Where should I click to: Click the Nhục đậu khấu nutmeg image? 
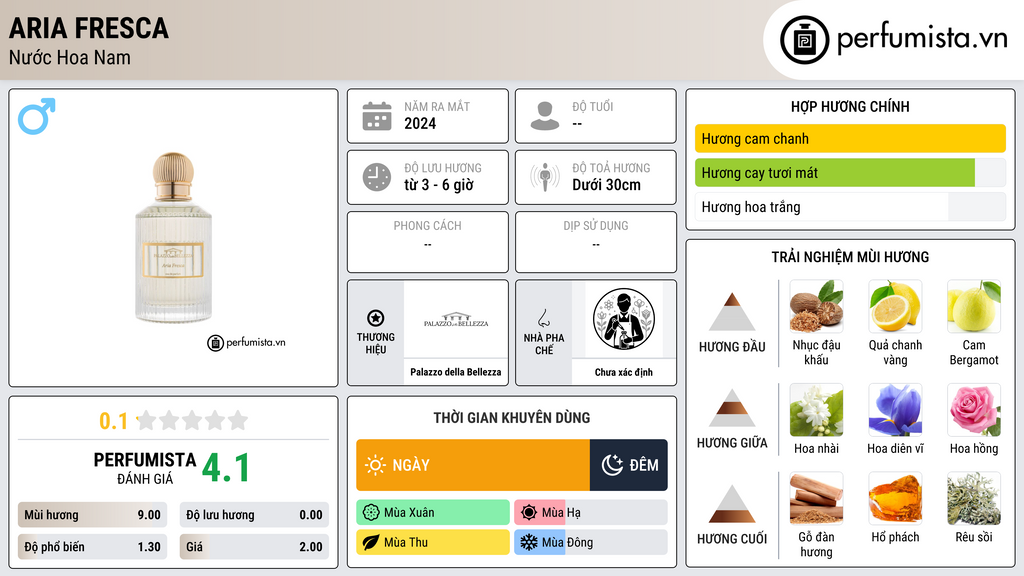pos(816,306)
